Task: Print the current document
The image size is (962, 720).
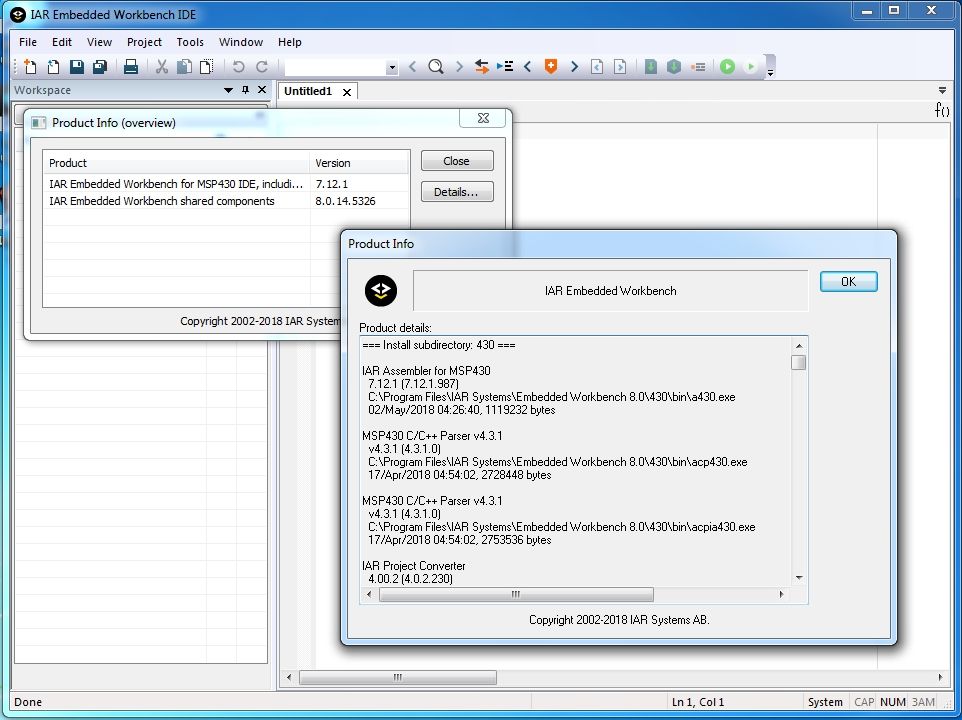Action: (130, 66)
